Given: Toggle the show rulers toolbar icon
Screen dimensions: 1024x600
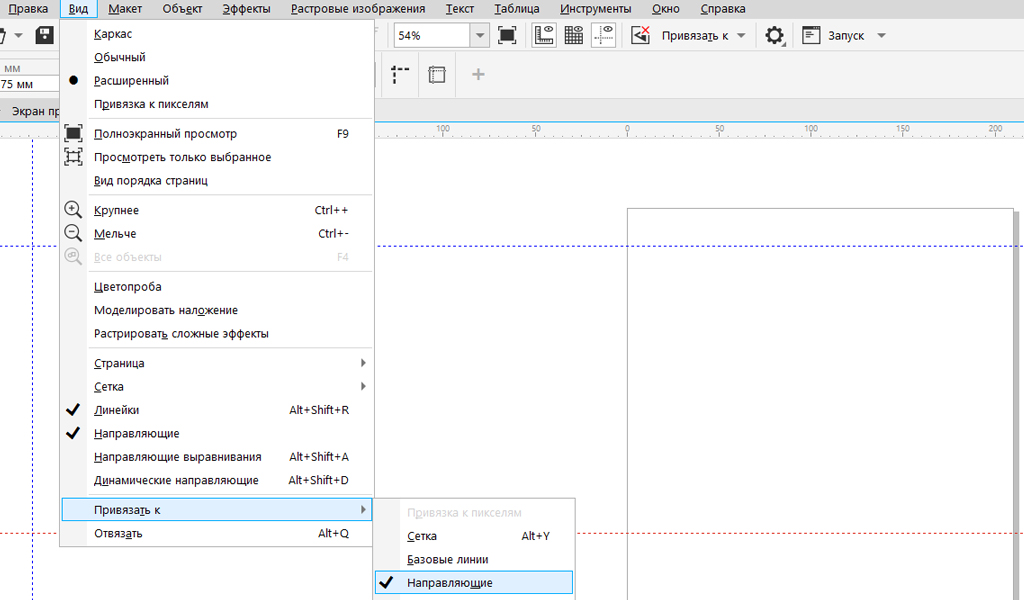Looking at the screenshot, I should point(545,36).
